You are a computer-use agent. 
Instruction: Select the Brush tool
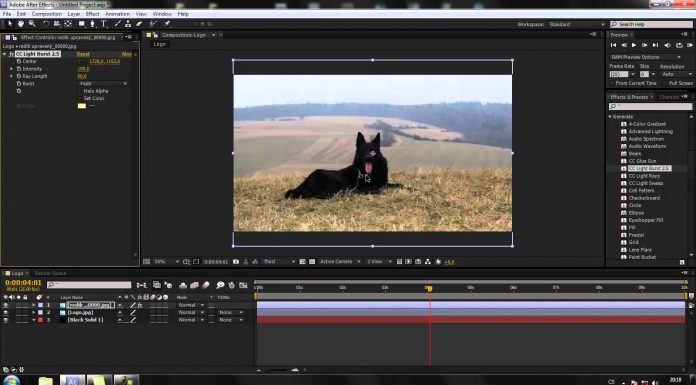[118, 24]
